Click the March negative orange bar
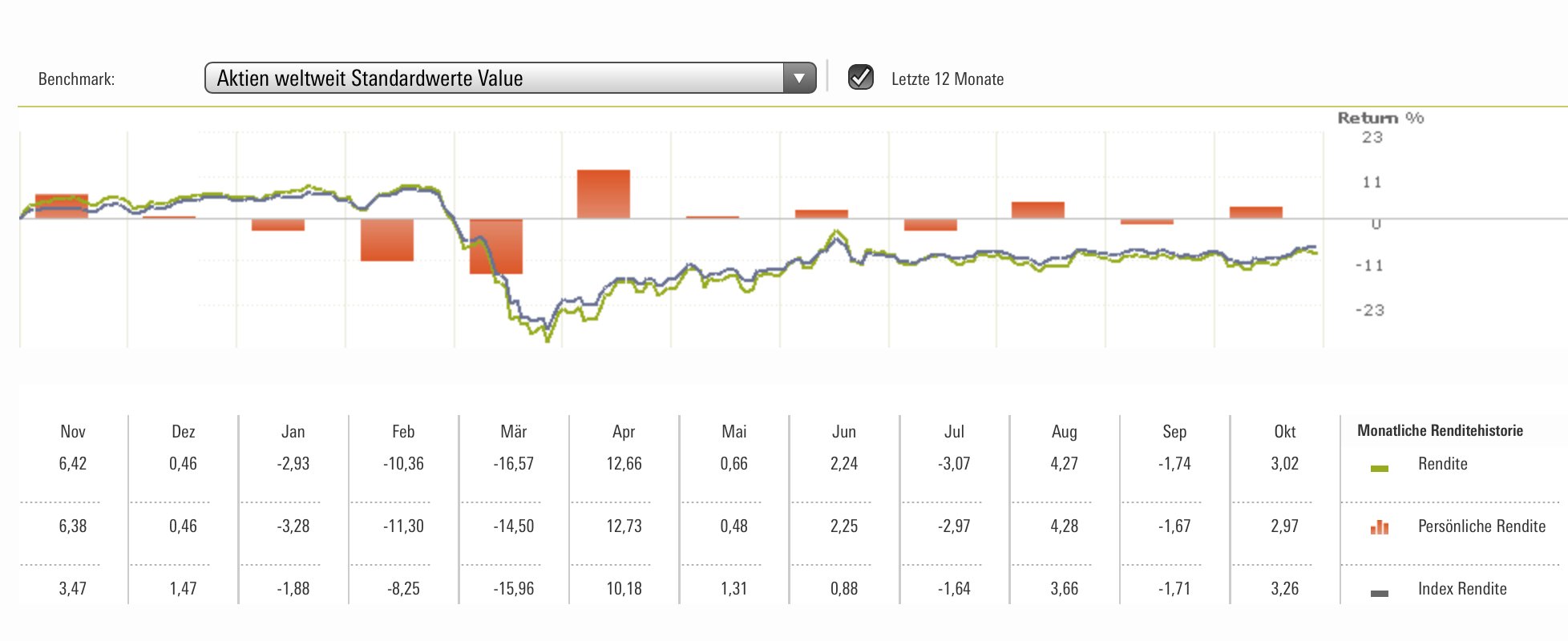 coord(495,246)
